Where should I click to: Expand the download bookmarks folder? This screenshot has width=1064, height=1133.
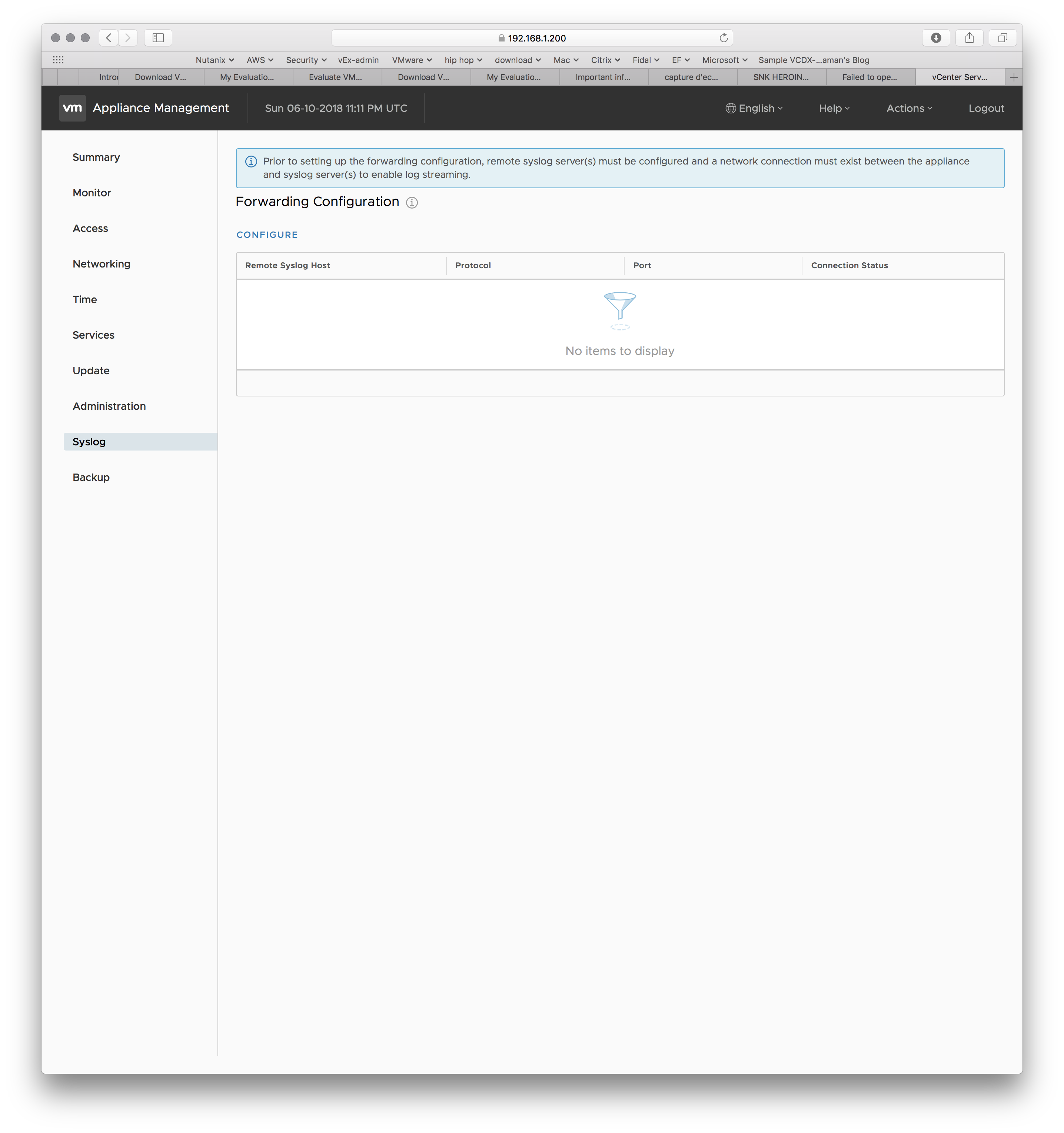pos(518,60)
